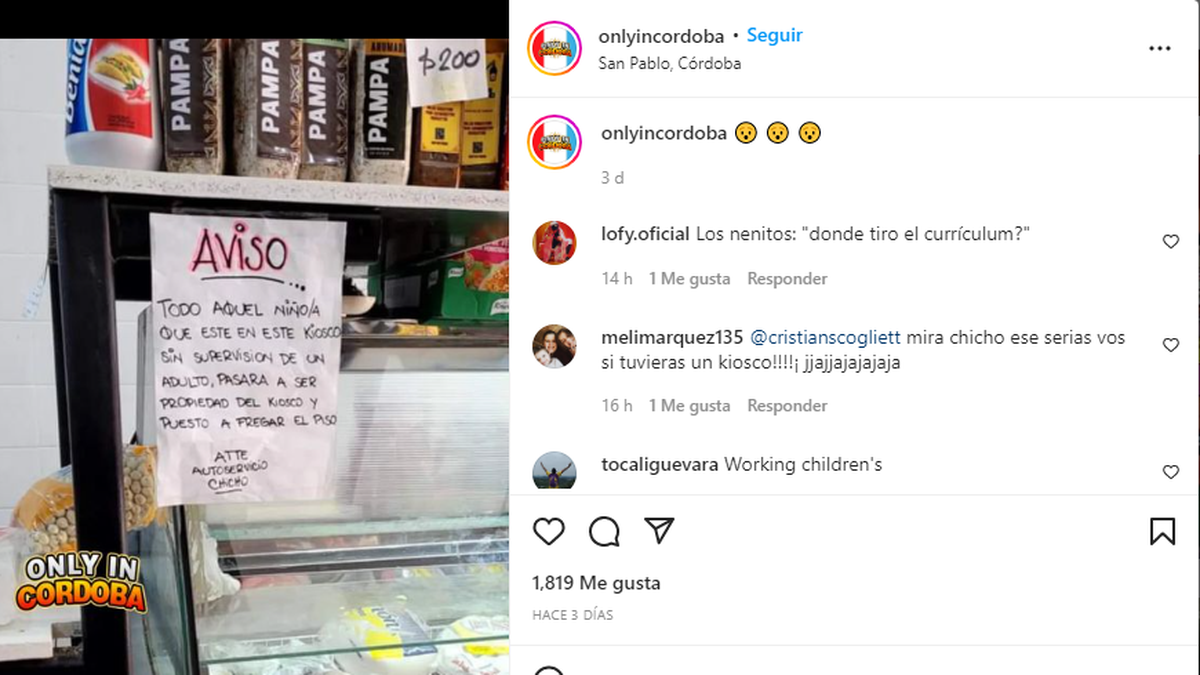Like tocaliguevara's comment
The height and width of the screenshot is (675, 1200).
point(1171,472)
